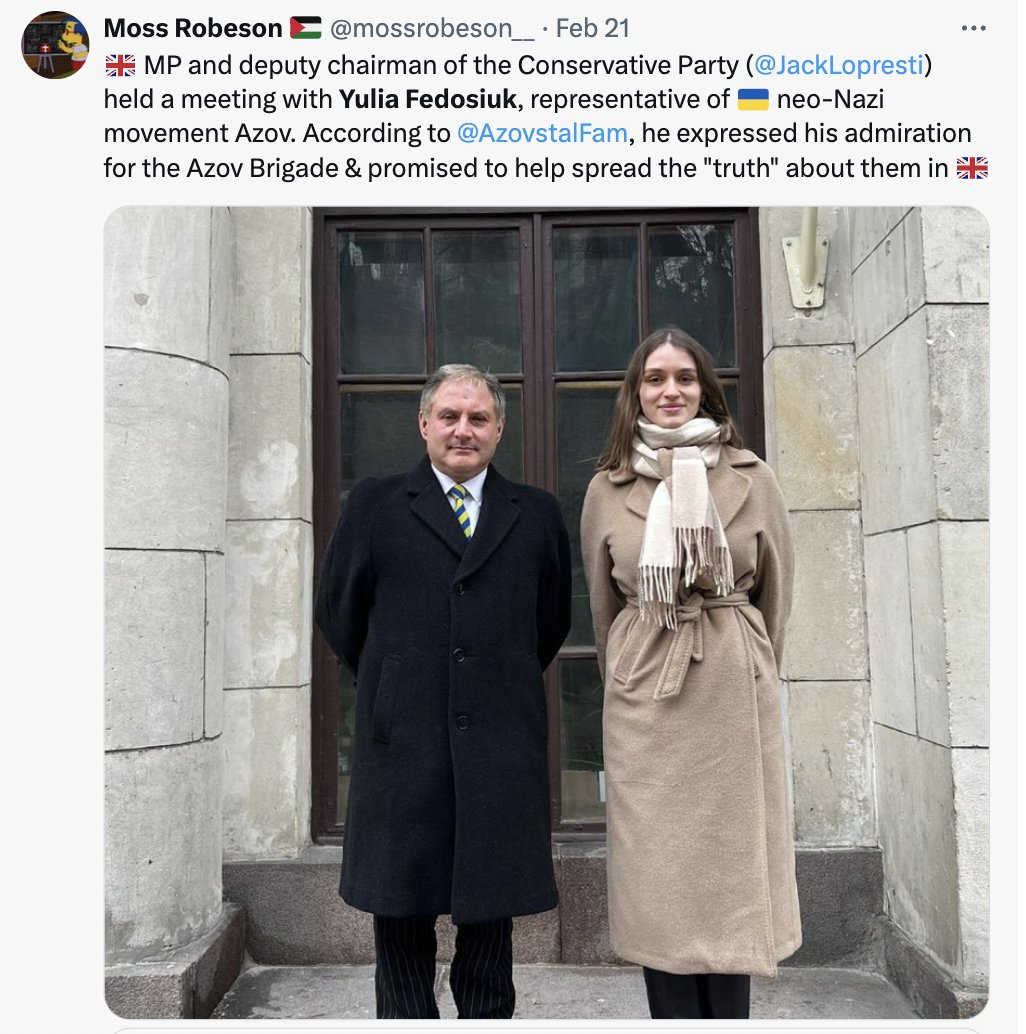
Task: Click the man in the dark overcoat
Action: coord(444,688)
